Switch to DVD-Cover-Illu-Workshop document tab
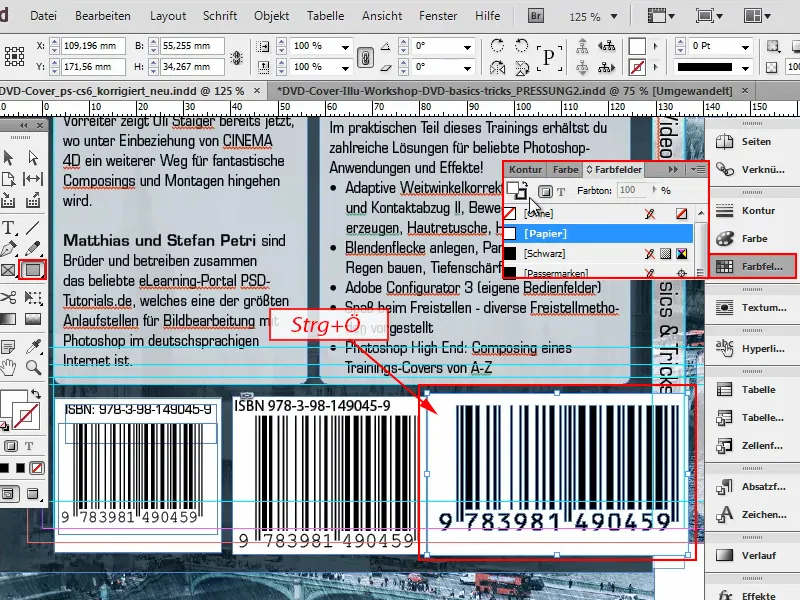Image resolution: width=800 pixels, height=600 pixels. 504,91
